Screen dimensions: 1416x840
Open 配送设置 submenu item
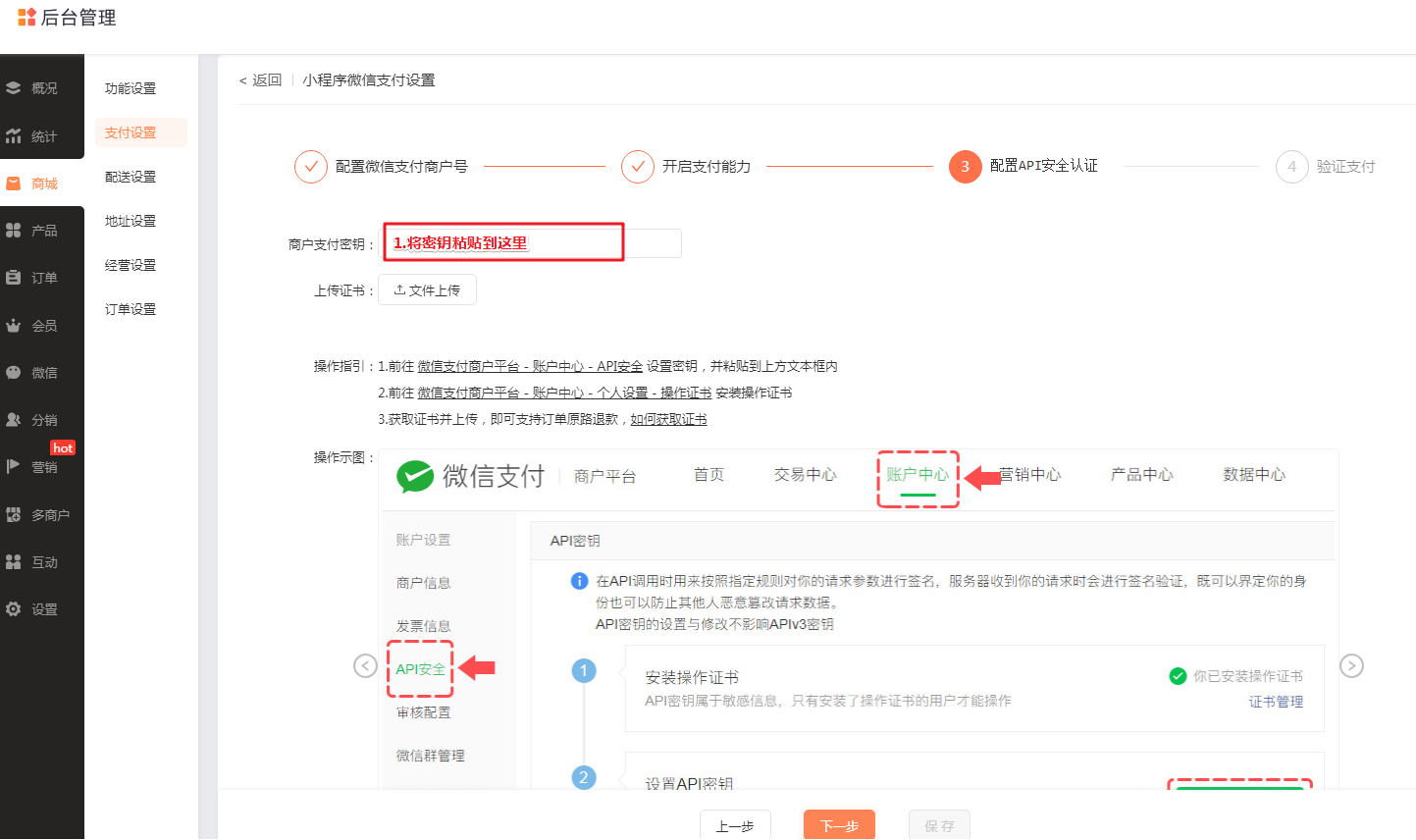pos(131,177)
